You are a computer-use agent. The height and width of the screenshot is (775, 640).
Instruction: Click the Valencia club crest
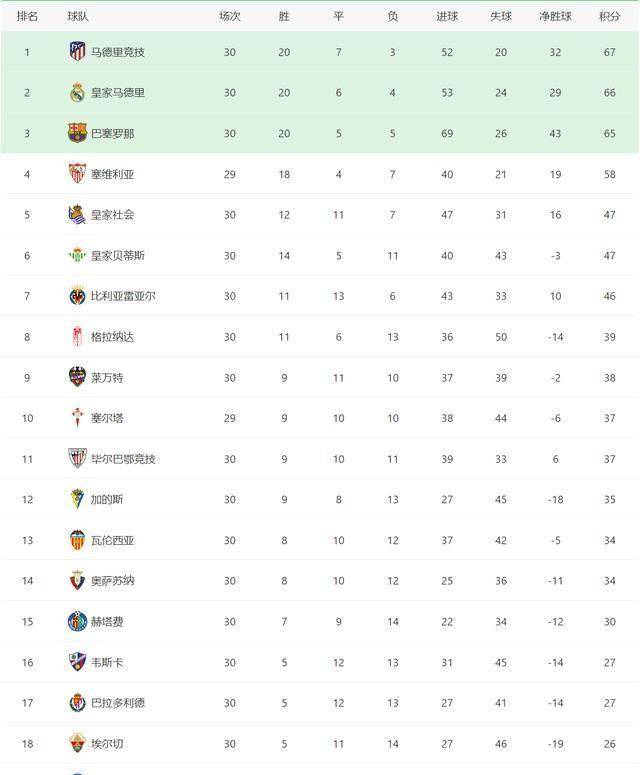(x=77, y=540)
